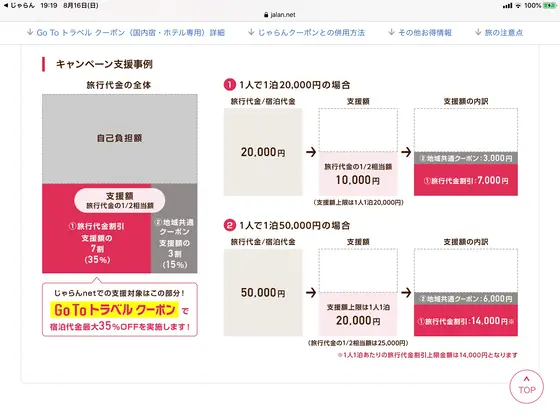
Task: Click ①旅行代金割引:7,000円 bar
Action: 466,180
